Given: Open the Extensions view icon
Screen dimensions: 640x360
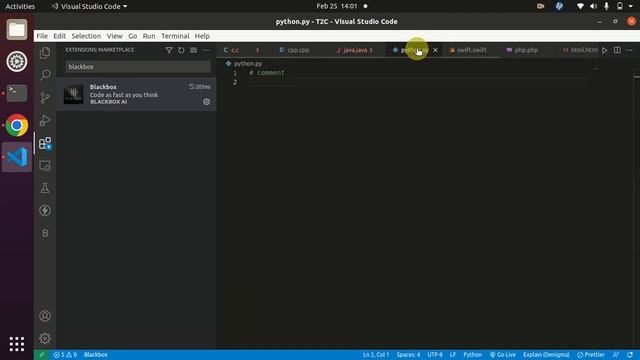Looking at the screenshot, I should click(45, 143).
